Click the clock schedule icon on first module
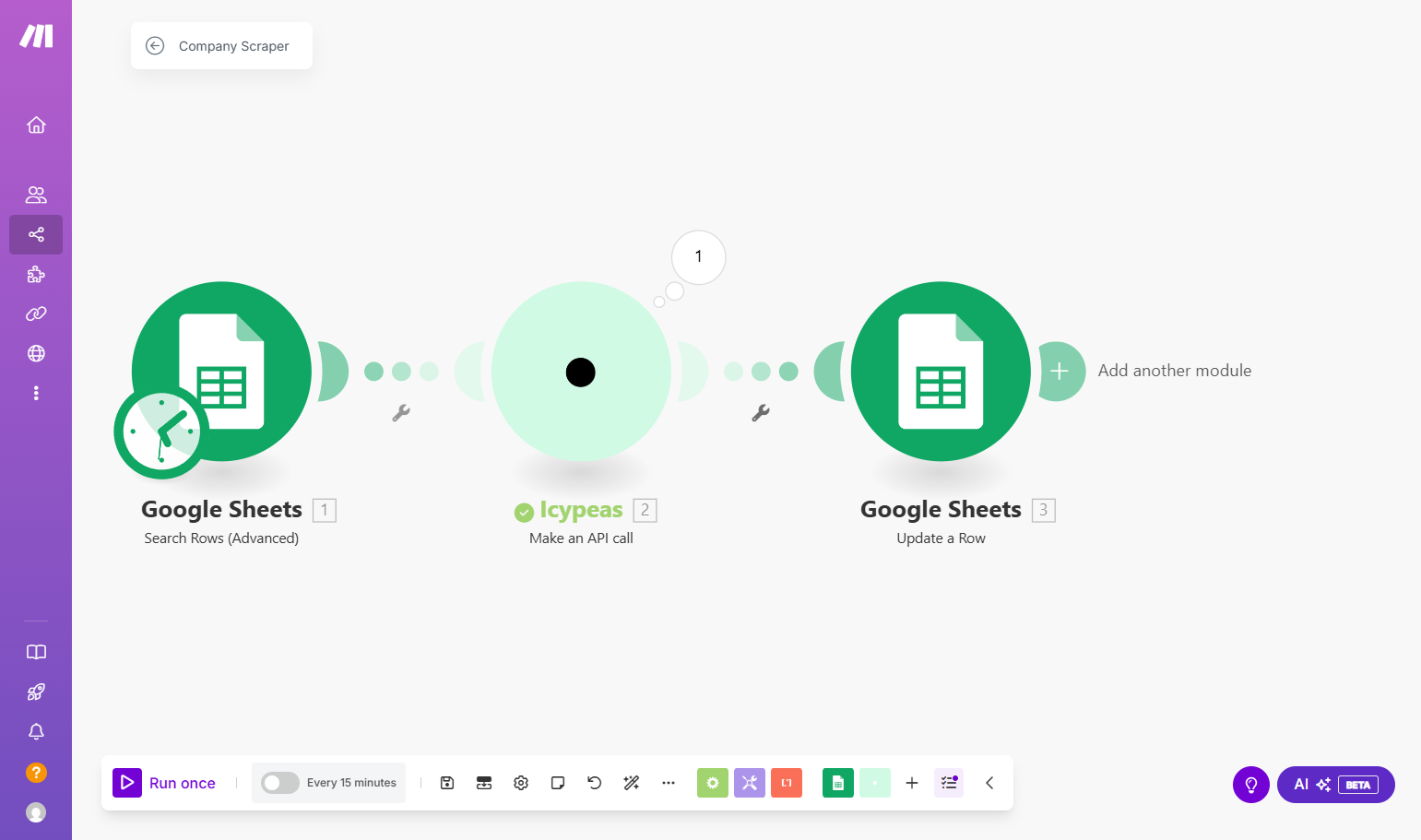Image resolution: width=1421 pixels, height=840 pixels. pyautogui.click(x=161, y=432)
